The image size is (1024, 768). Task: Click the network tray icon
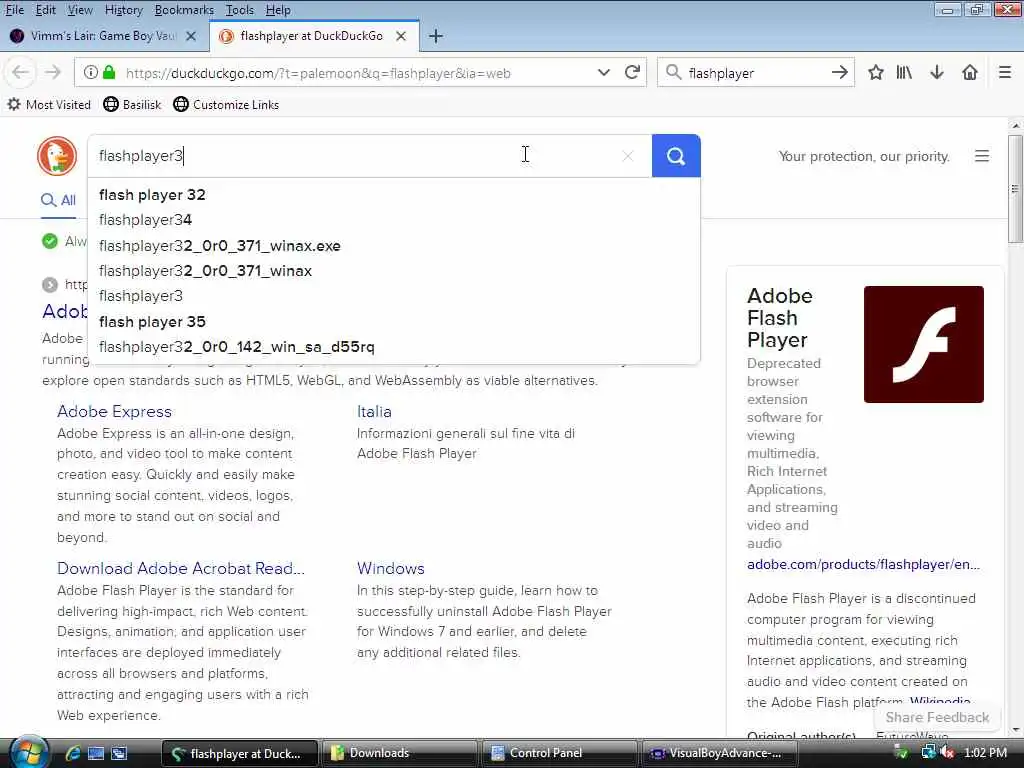pos(928,752)
